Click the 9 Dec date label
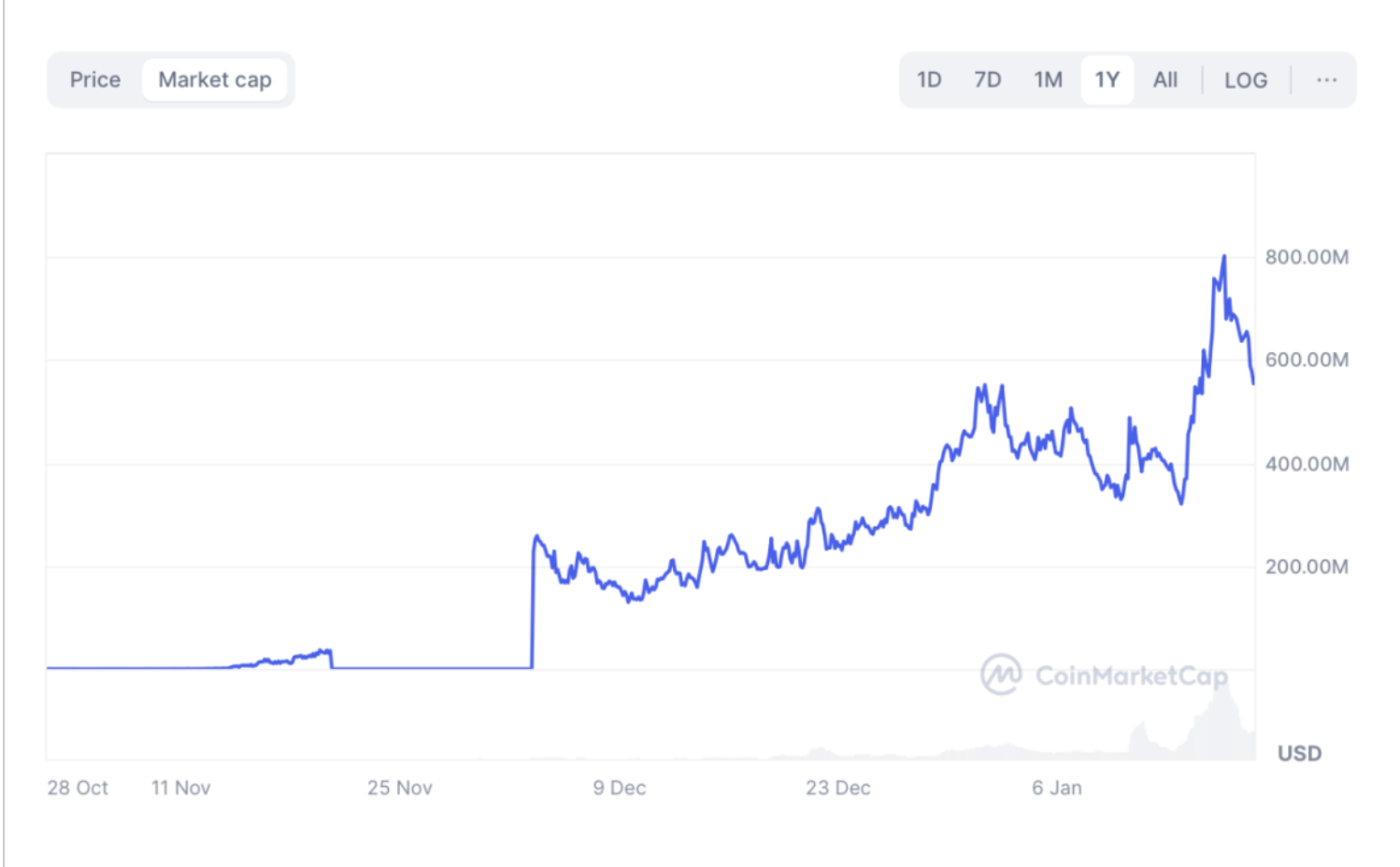 tap(619, 788)
